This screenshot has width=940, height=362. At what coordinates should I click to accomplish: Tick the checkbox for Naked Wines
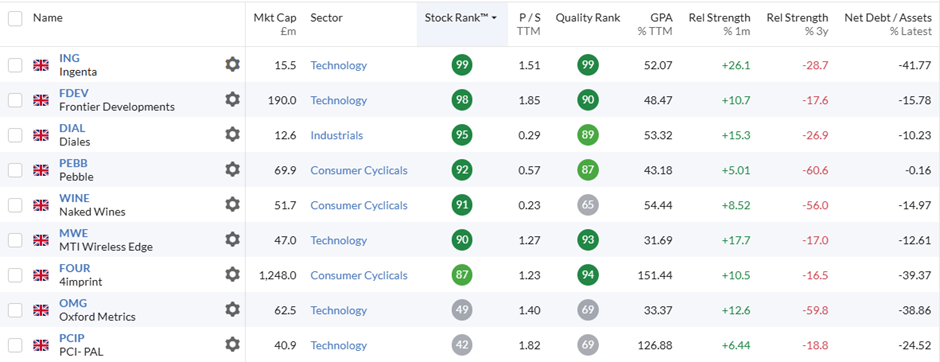tap(15, 206)
